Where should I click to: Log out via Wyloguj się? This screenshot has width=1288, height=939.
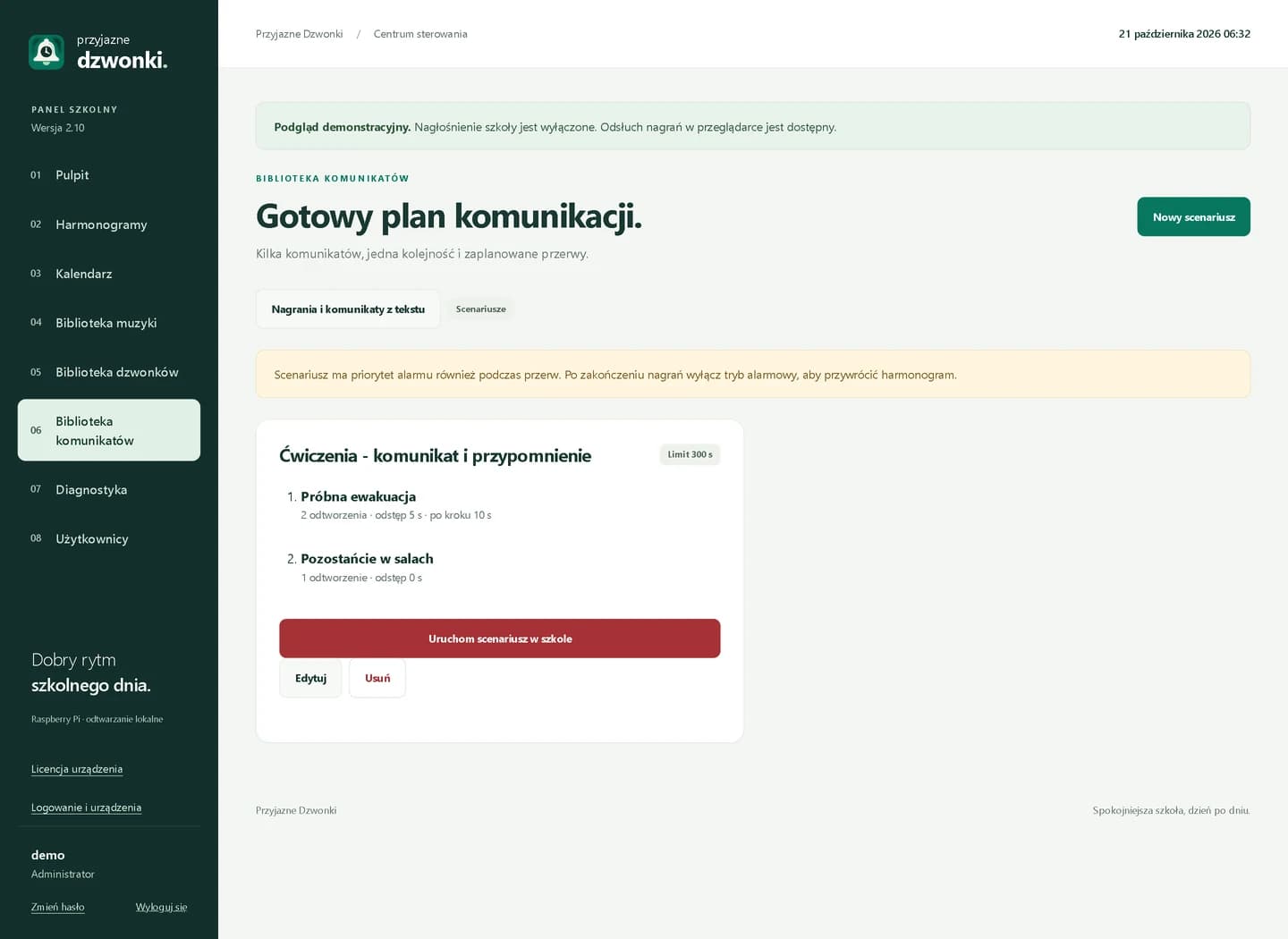click(x=161, y=907)
